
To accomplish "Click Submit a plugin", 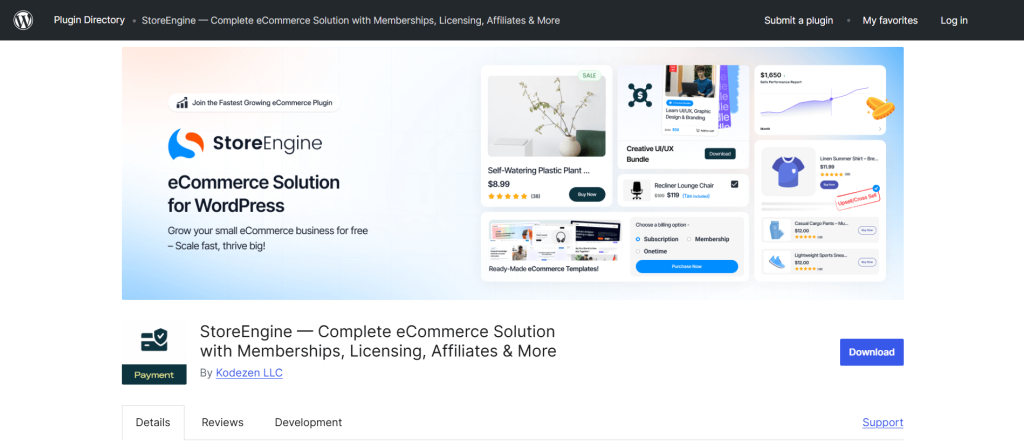I will [799, 20].
